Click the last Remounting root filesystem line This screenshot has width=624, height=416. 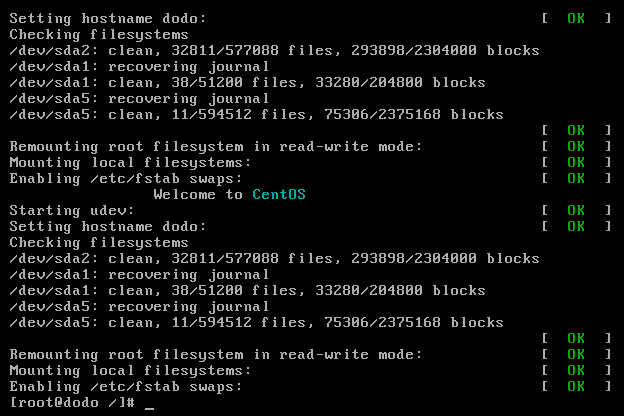coord(215,354)
